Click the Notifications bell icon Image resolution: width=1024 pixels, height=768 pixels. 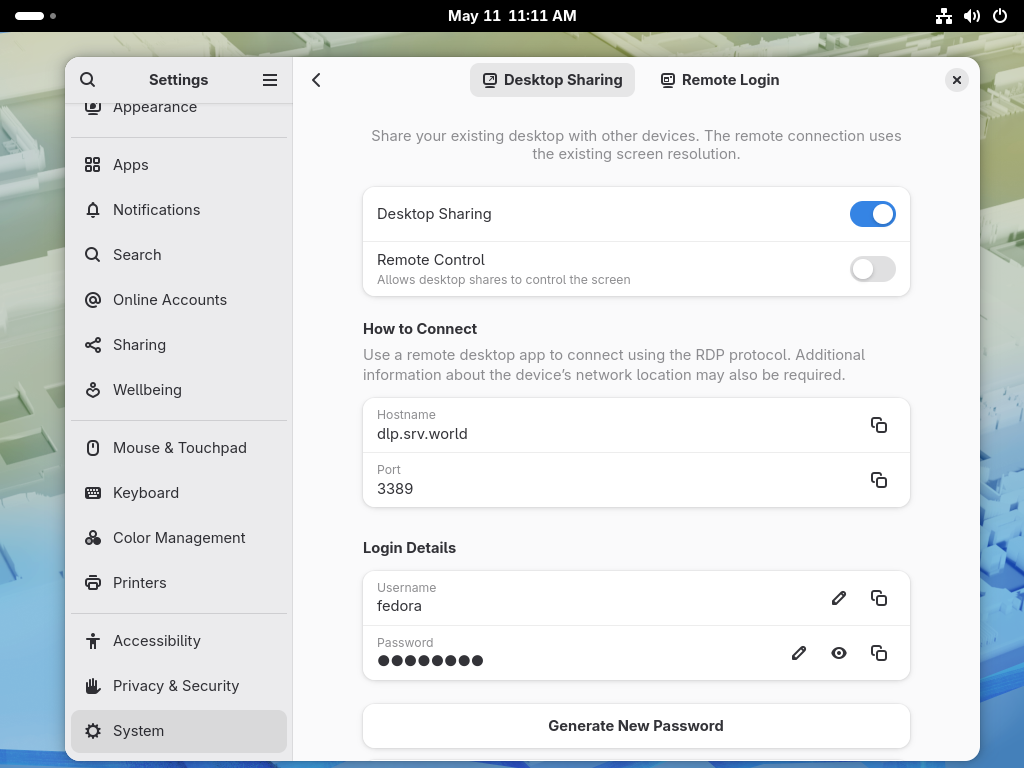click(x=93, y=210)
